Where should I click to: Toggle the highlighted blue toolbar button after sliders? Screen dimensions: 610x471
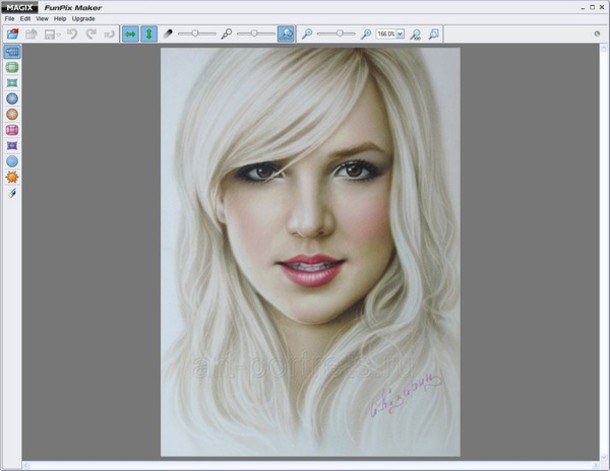point(286,33)
